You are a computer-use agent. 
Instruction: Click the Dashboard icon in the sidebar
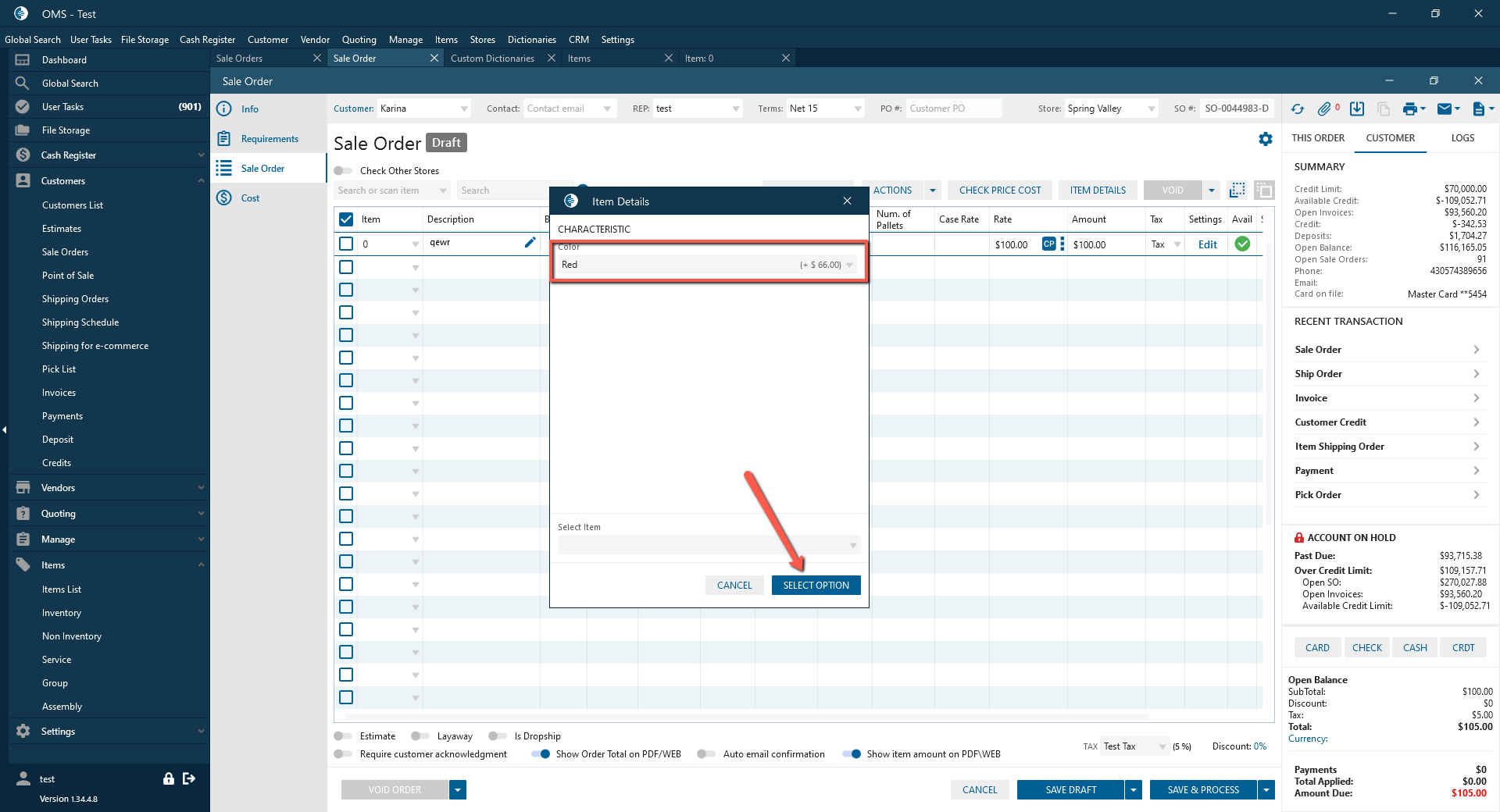23,60
